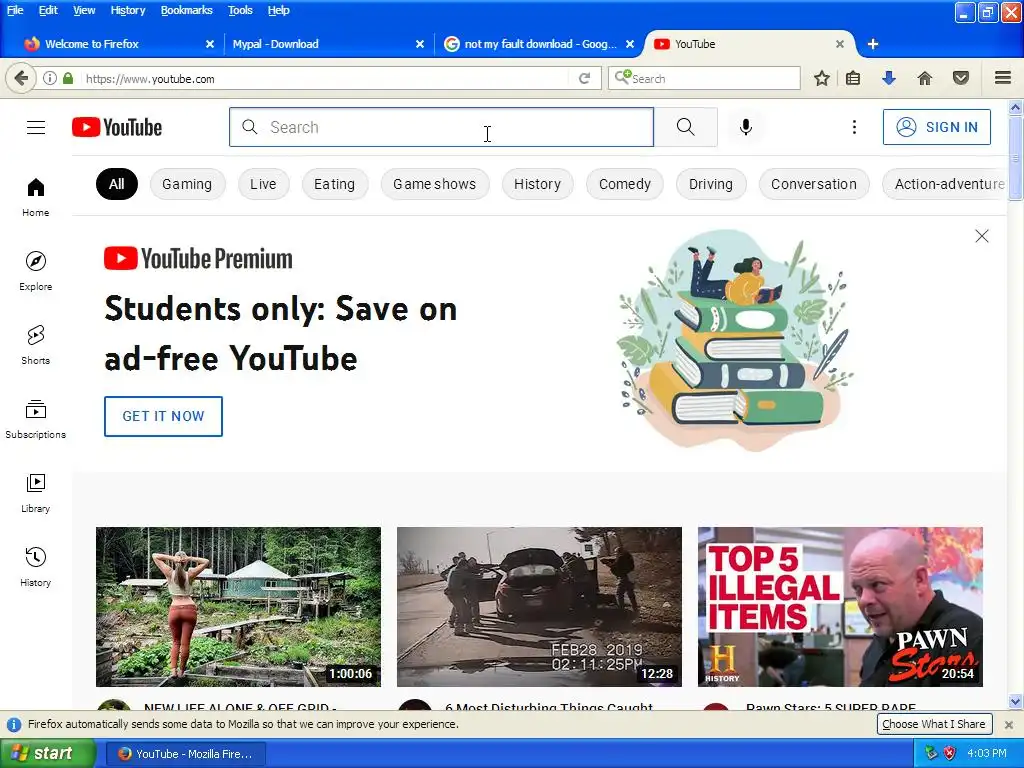The height and width of the screenshot is (768, 1024).
Task: Click Choose What I Share button
Action: coord(934,724)
